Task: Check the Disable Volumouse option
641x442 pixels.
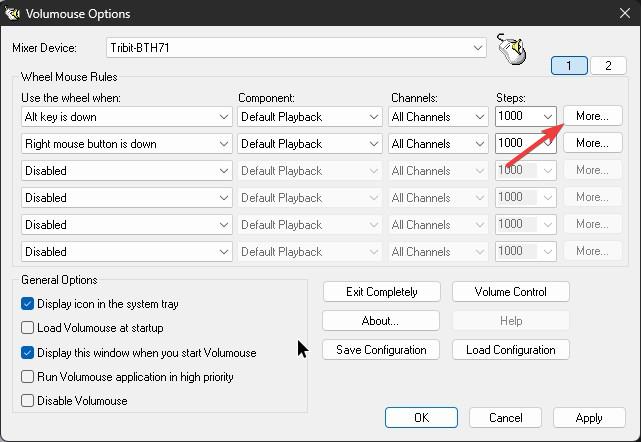Action: pos(27,401)
